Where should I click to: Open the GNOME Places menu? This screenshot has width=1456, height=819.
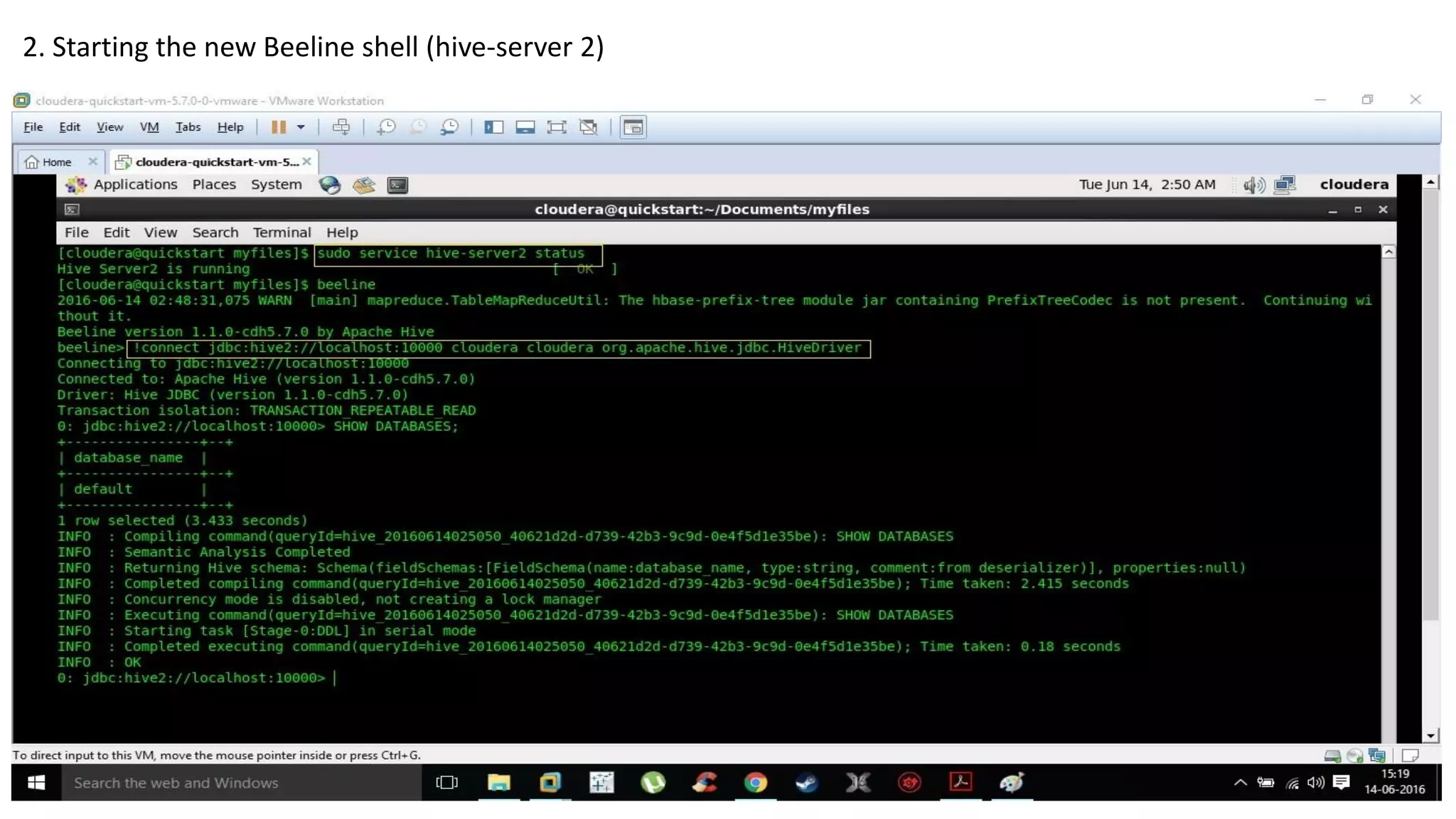coord(214,185)
